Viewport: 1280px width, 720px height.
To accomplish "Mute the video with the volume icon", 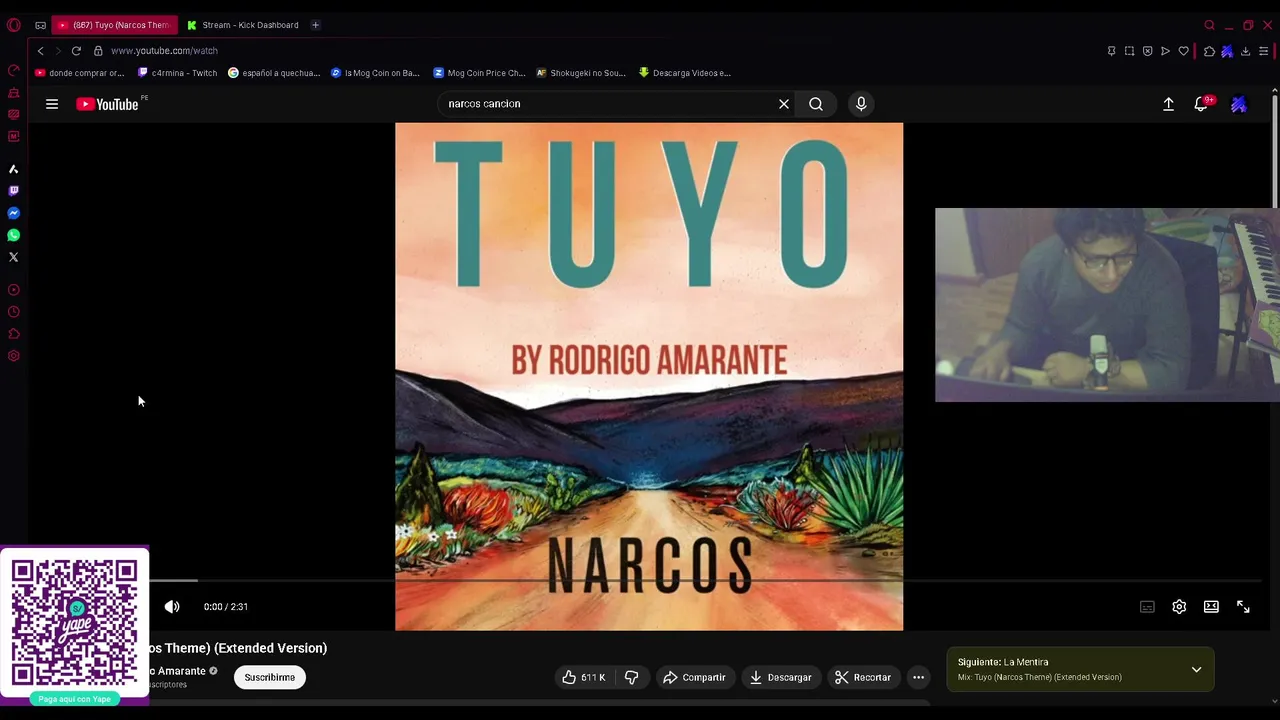I will (172, 607).
